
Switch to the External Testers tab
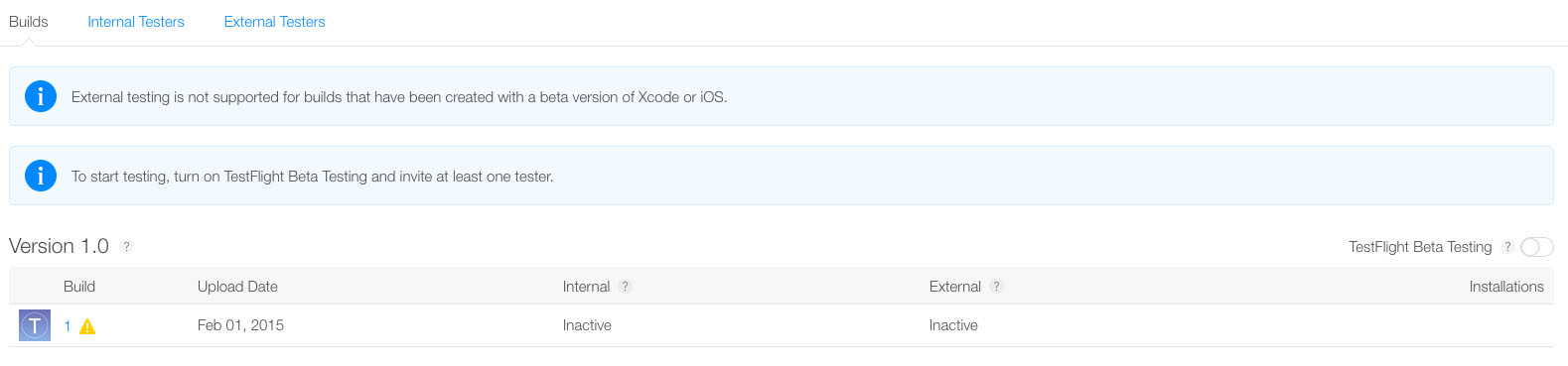coord(275,22)
